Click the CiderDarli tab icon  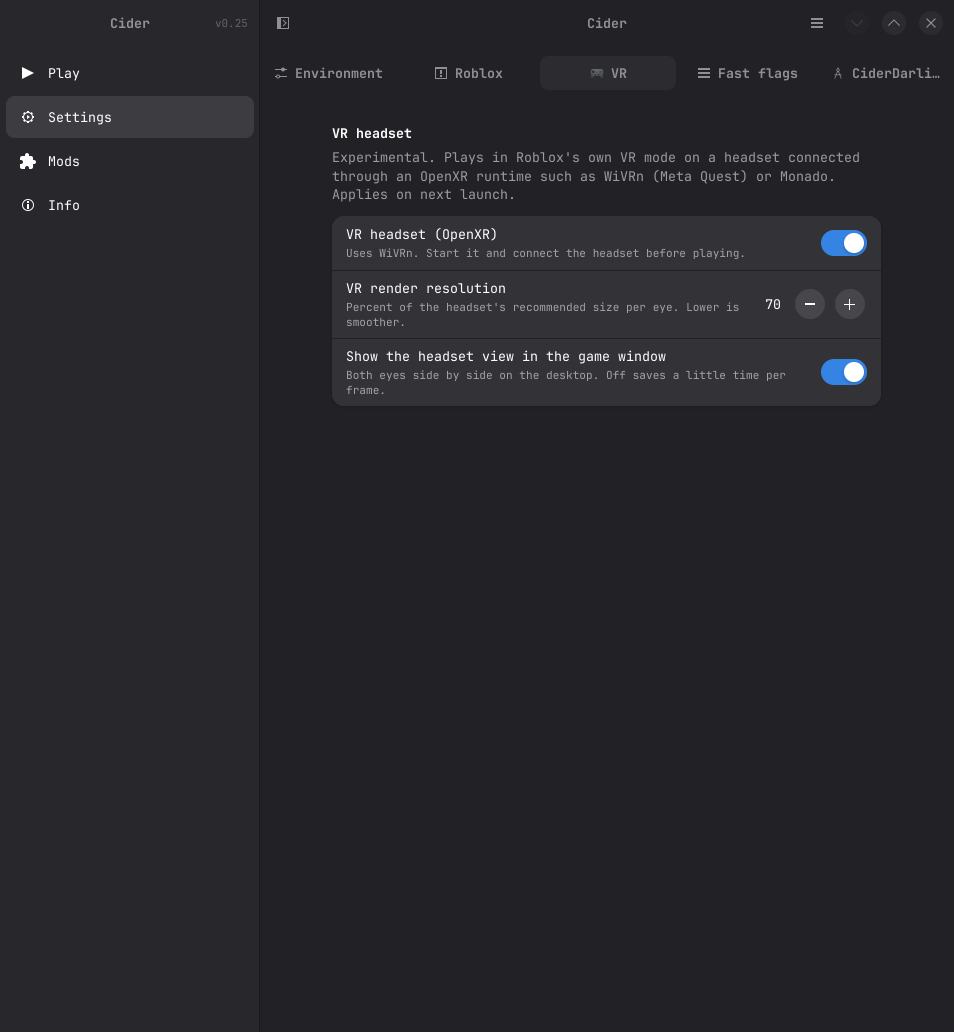838,73
